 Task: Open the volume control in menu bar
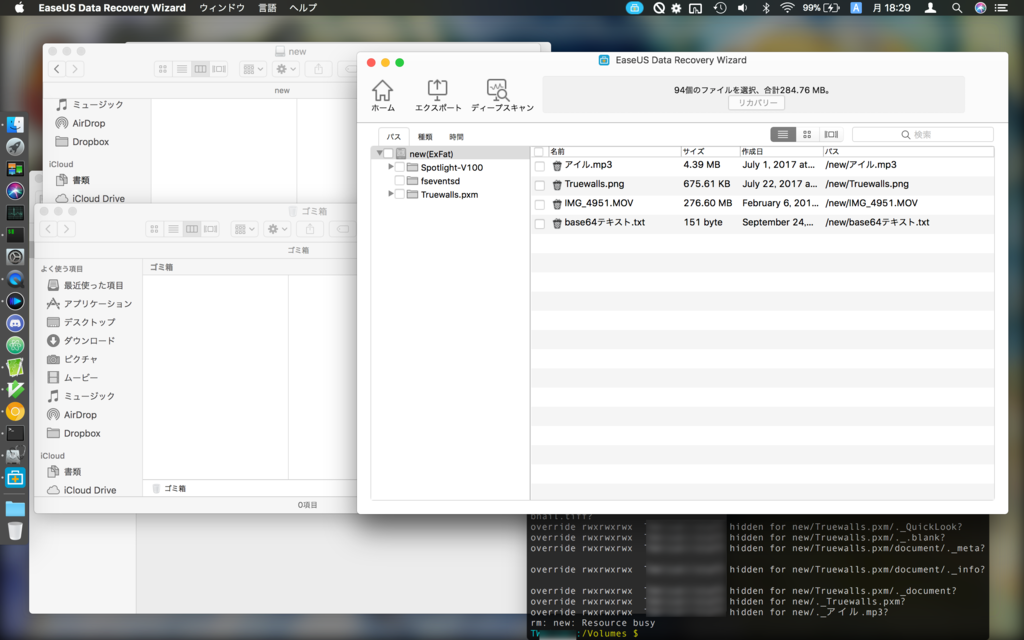point(743,8)
